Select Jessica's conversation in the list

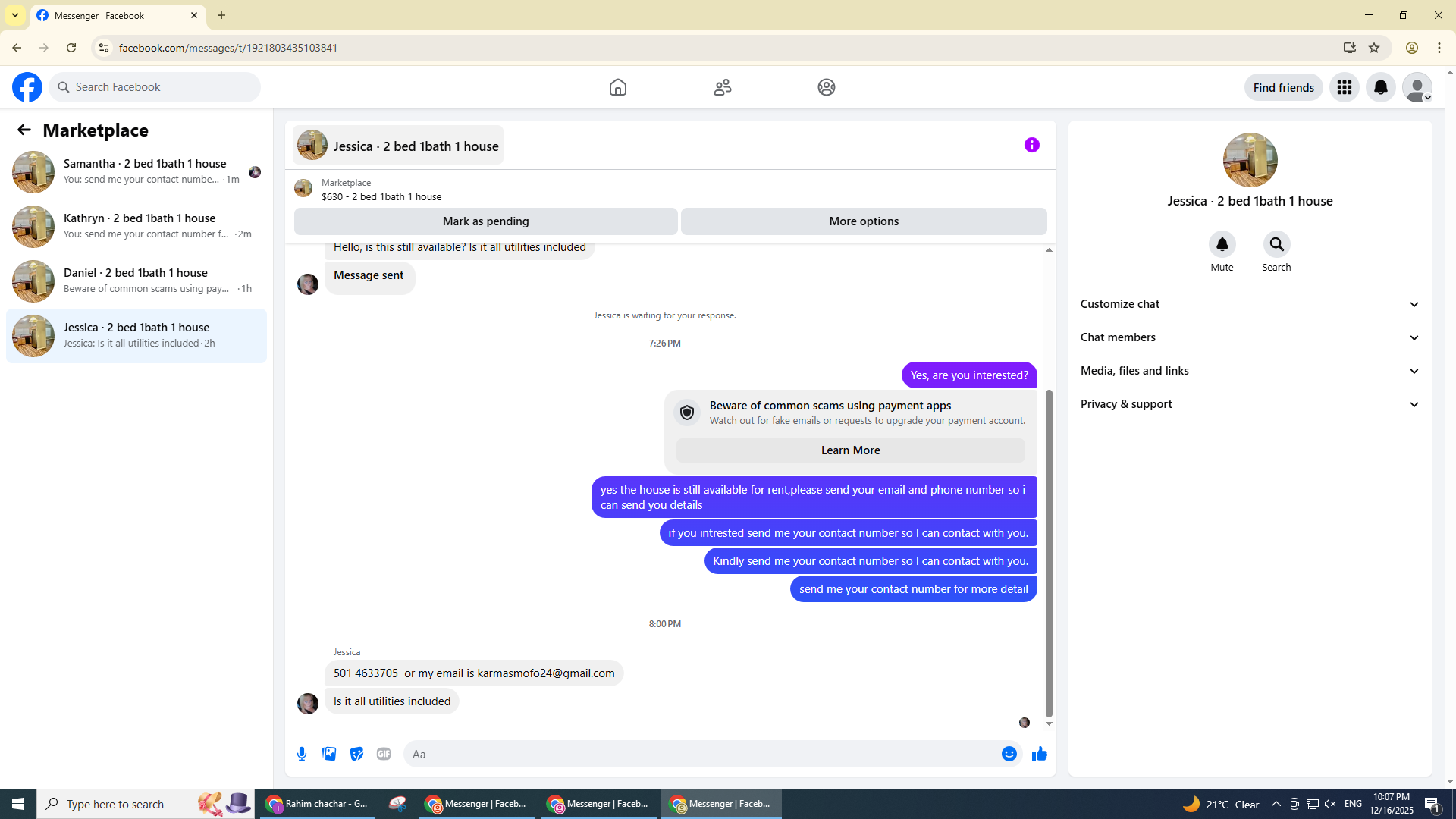(x=136, y=336)
